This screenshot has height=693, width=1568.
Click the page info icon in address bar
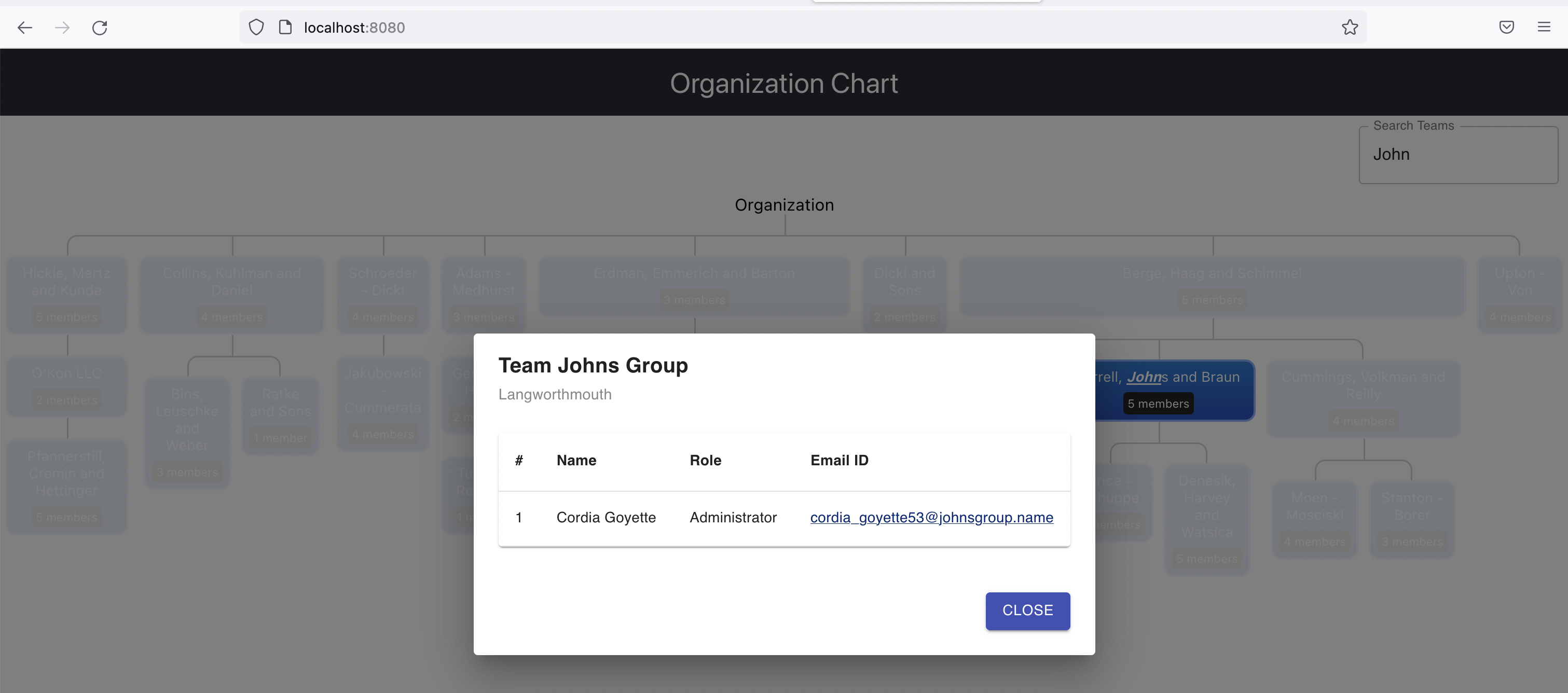[284, 27]
